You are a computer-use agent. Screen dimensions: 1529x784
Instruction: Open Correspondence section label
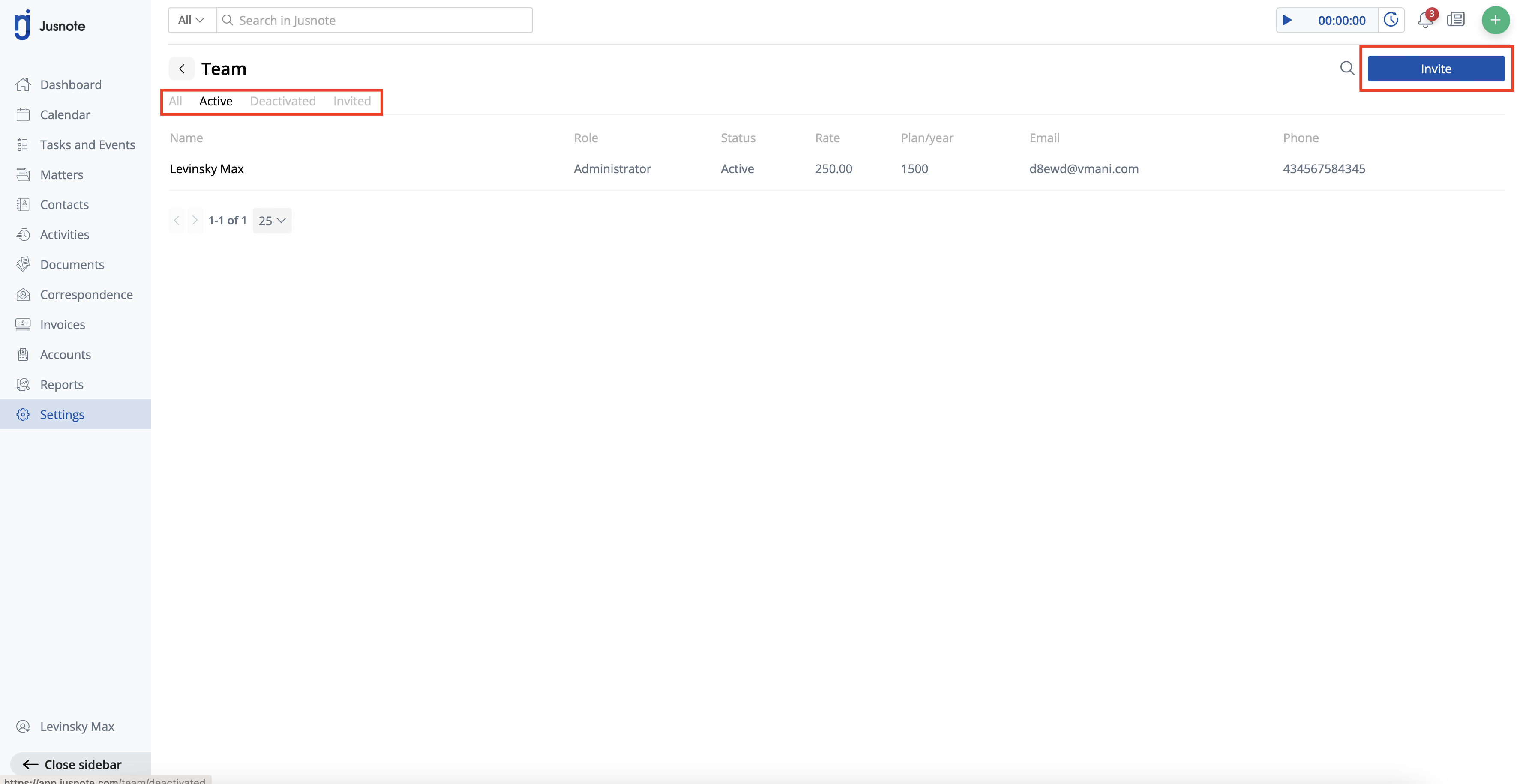click(86, 294)
